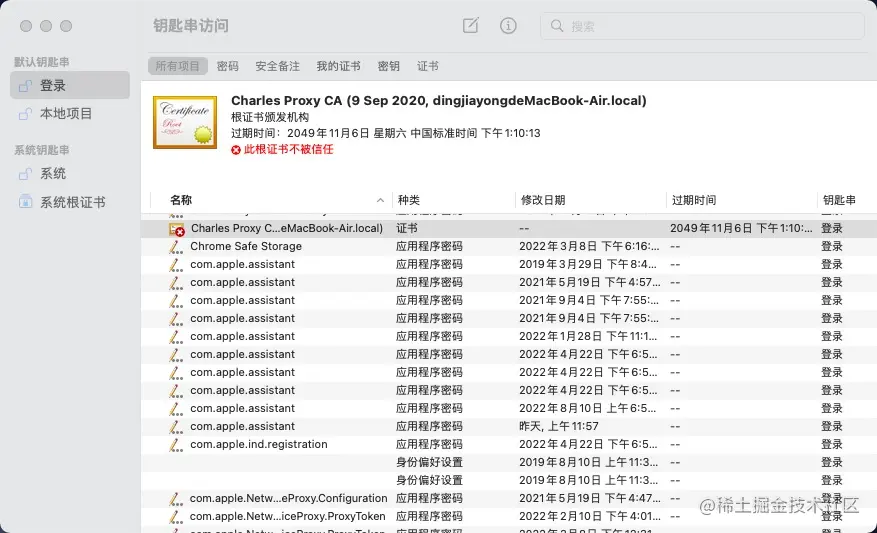Select com.apple.Netw...iceProxy.ProxyToken dated 2022年2月10日
The image size is (877, 533).
click(x=508, y=516)
